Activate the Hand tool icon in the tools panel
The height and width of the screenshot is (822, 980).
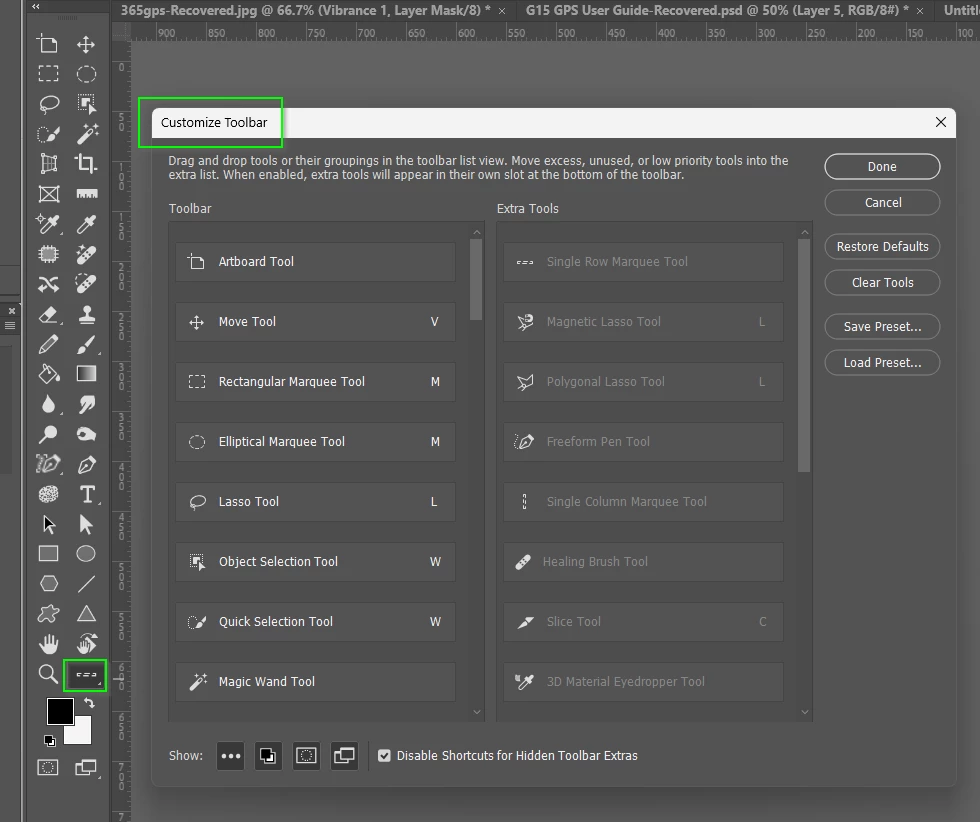point(49,643)
